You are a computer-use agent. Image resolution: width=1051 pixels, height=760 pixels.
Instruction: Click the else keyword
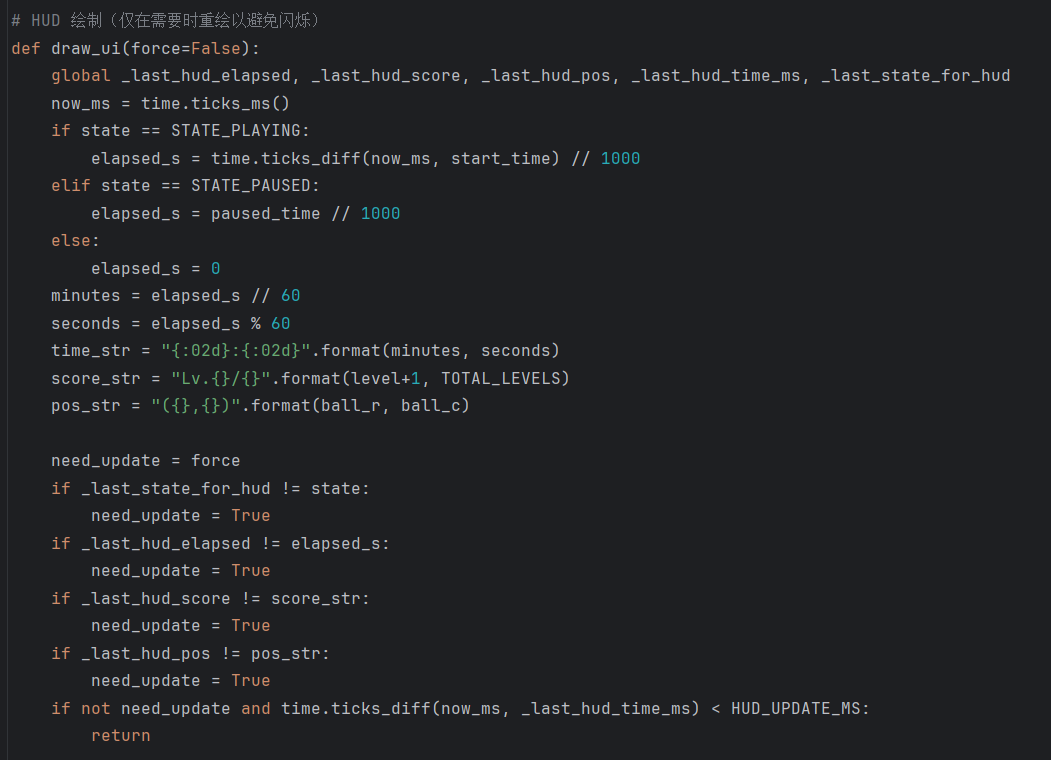point(71,241)
